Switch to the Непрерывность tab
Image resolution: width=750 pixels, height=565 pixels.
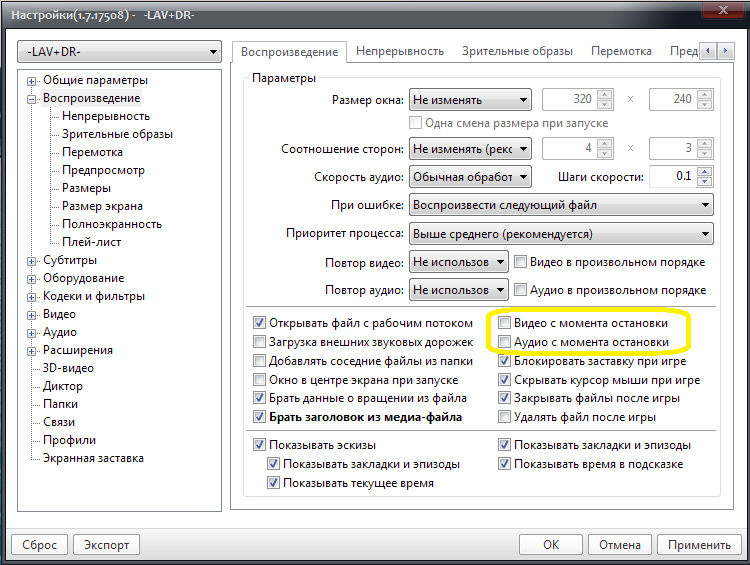400,51
